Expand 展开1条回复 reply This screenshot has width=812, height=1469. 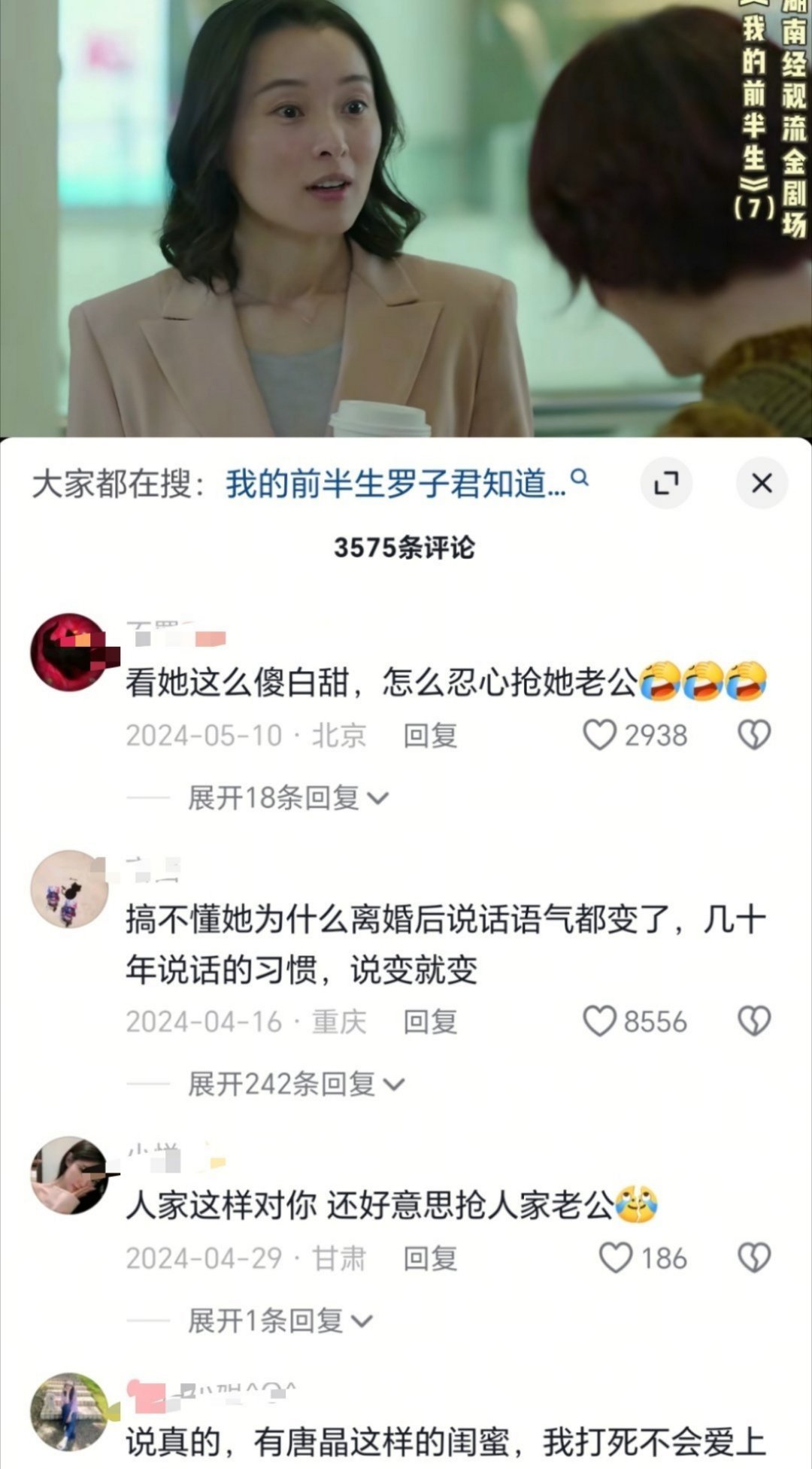click(280, 1321)
